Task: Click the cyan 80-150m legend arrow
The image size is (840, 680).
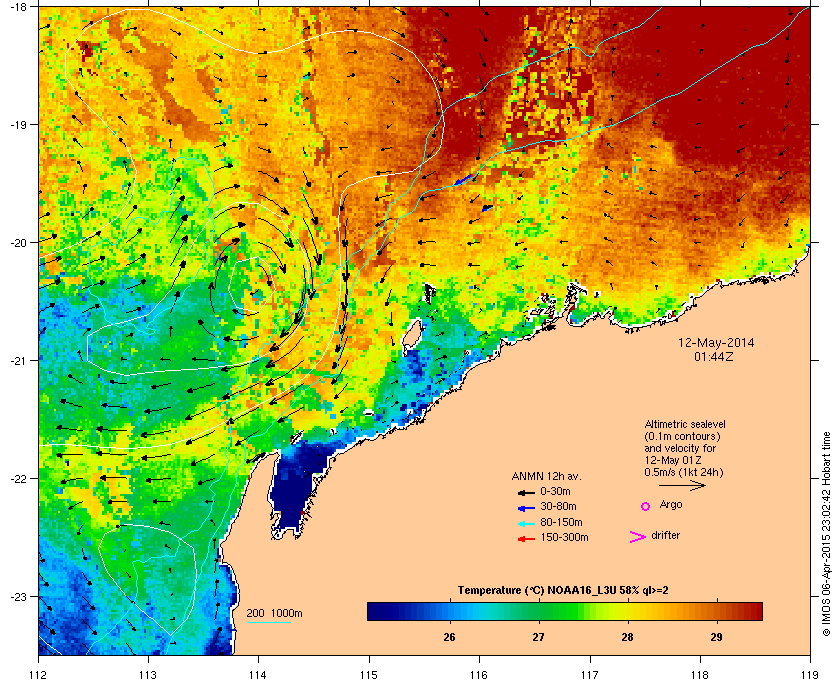Action: click(x=526, y=523)
